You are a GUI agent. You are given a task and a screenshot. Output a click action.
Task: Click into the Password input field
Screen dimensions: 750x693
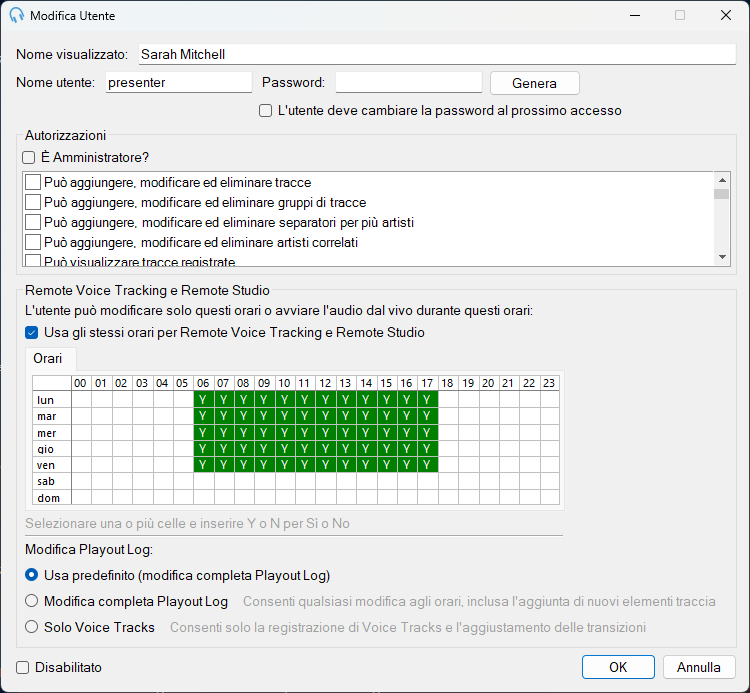tap(408, 82)
